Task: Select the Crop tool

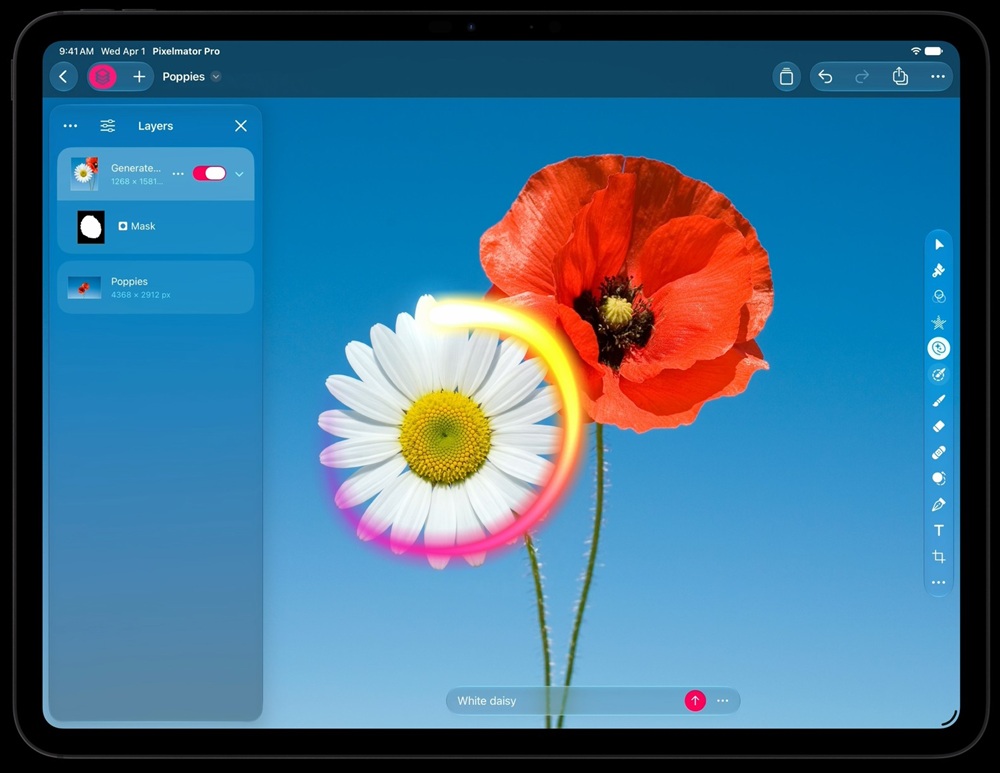Action: [939, 557]
